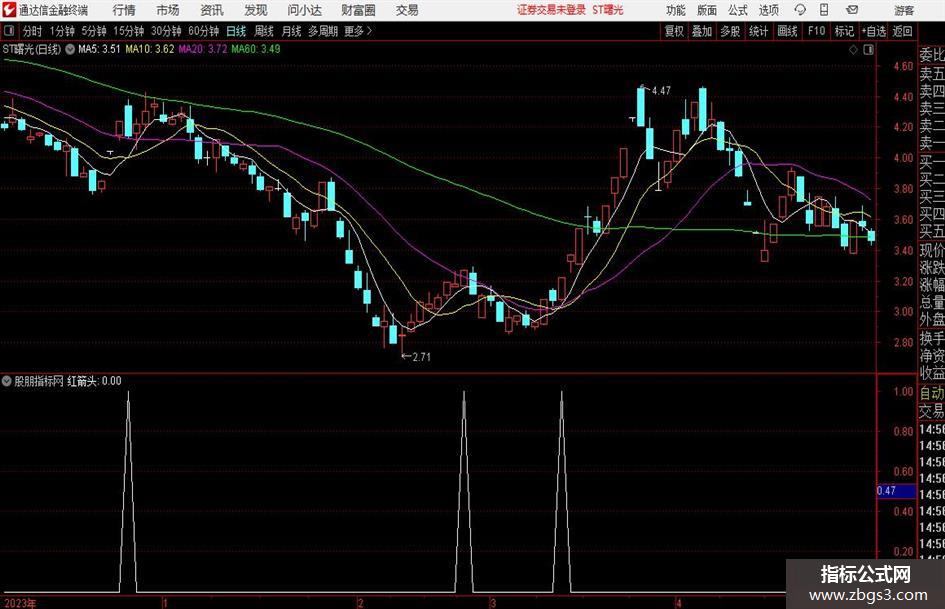Screen dimensions: 945x609
Task: Switch to the 60分钟 period tab
Action: click(204, 31)
